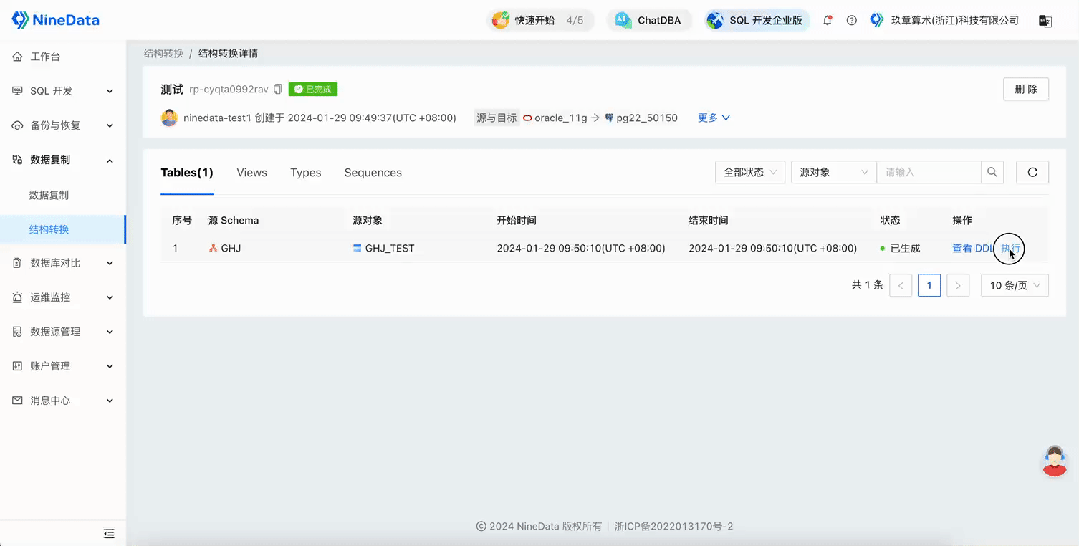Click the search magnifier icon
This screenshot has width=1079, height=546.
click(992, 173)
